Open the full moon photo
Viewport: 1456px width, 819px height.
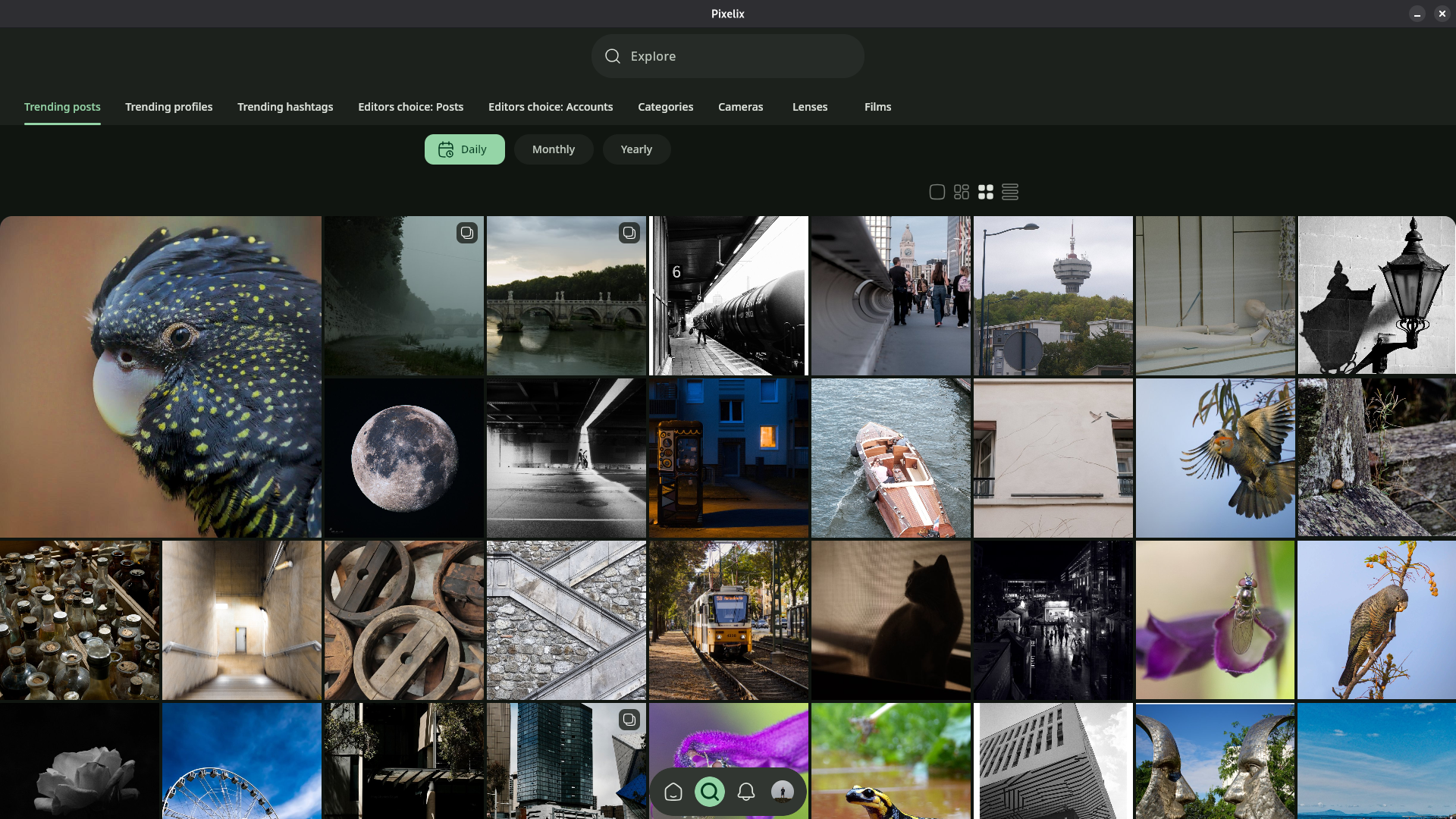click(x=404, y=458)
